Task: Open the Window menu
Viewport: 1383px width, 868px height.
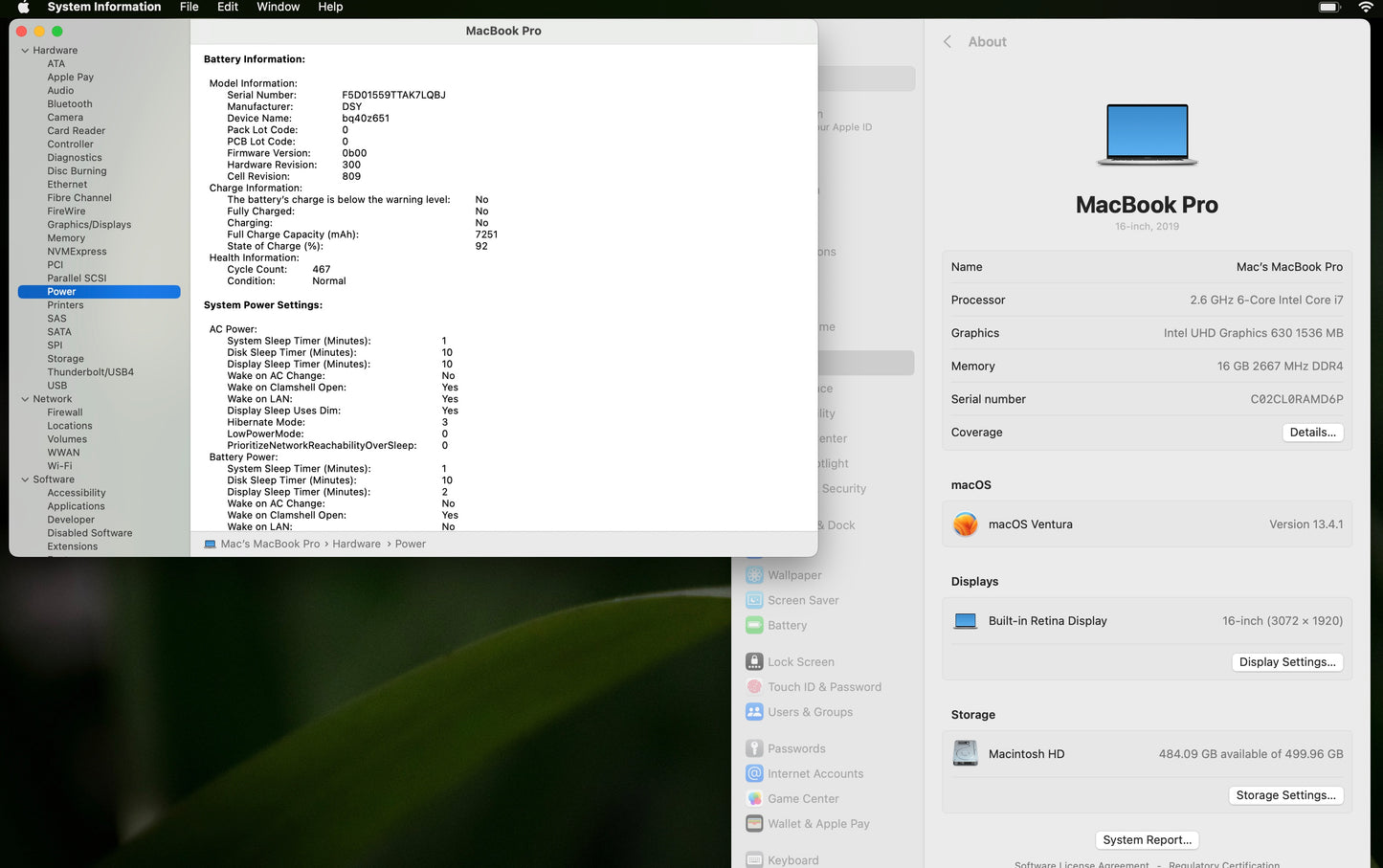Action: [278, 7]
